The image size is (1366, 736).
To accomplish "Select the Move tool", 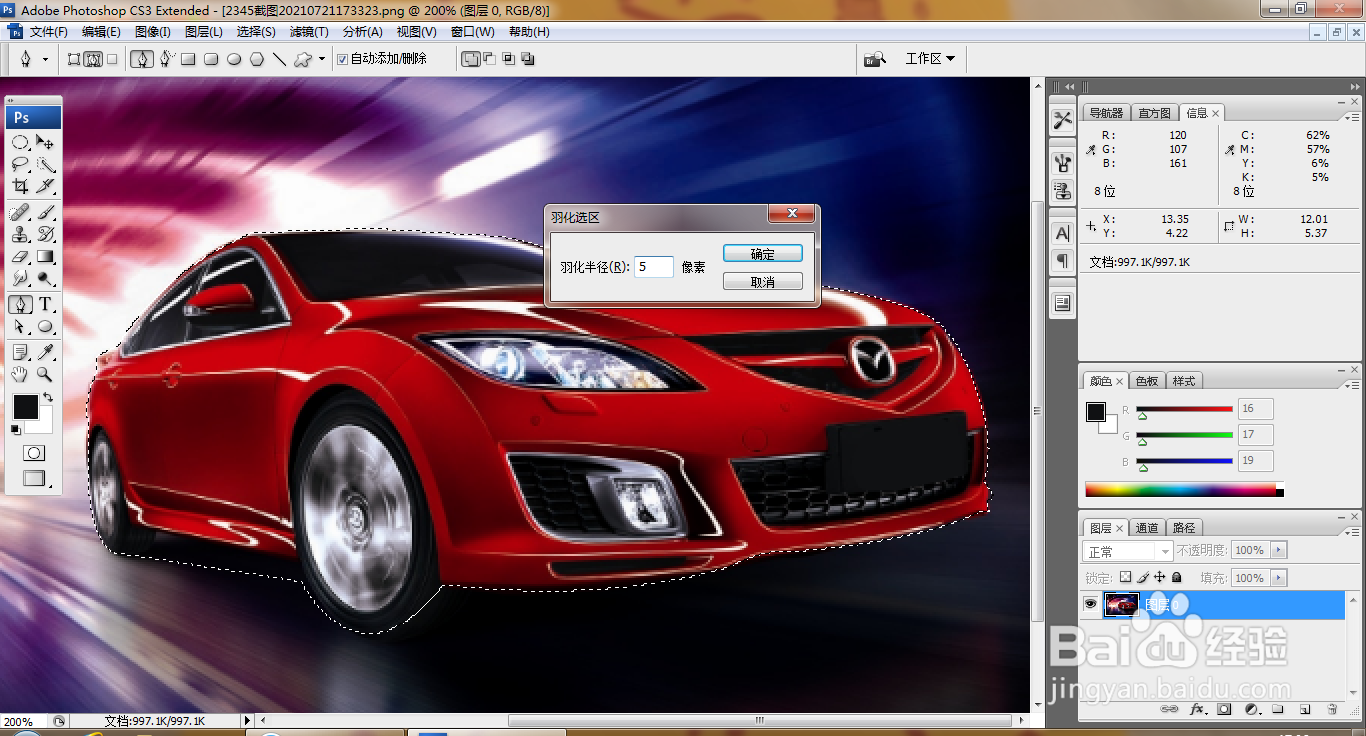I will pos(45,142).
